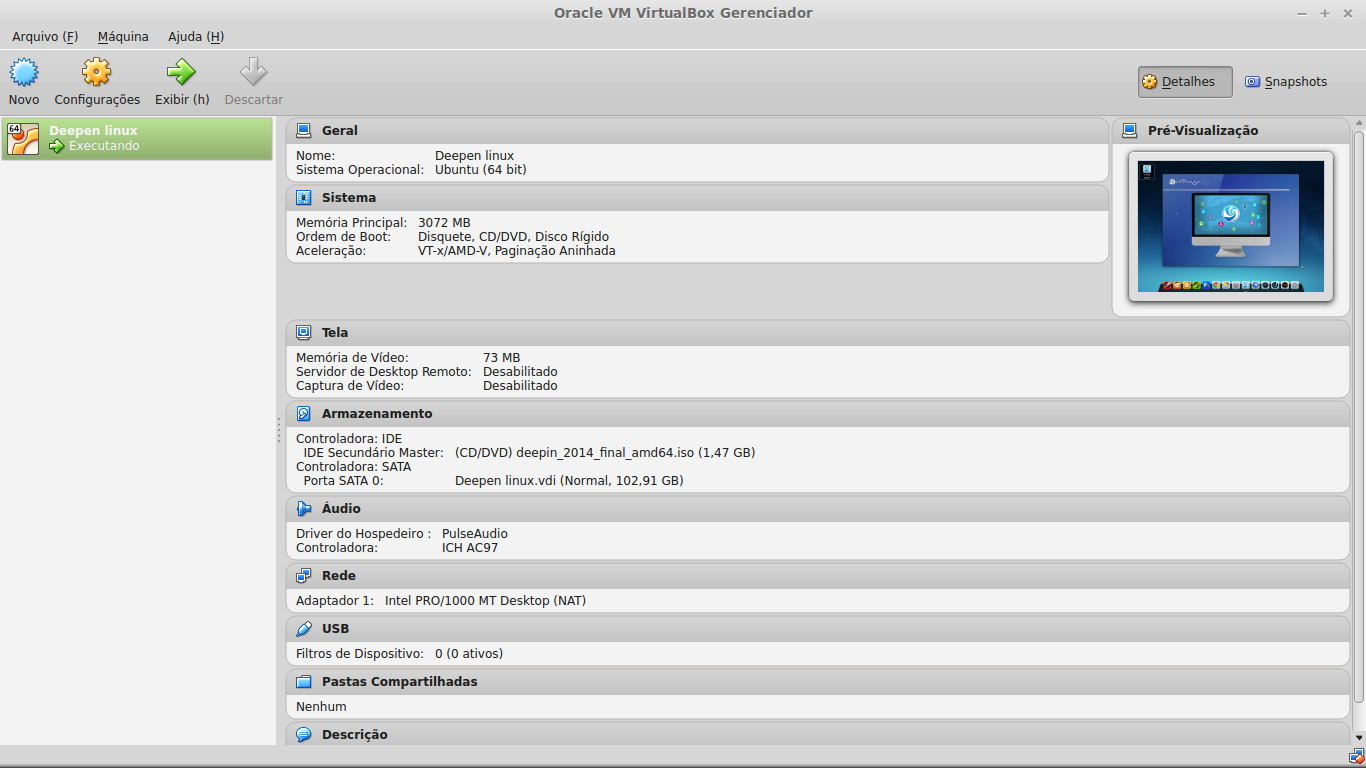
Task: Click the 3072 MB memory value
Action: [444, 223]
